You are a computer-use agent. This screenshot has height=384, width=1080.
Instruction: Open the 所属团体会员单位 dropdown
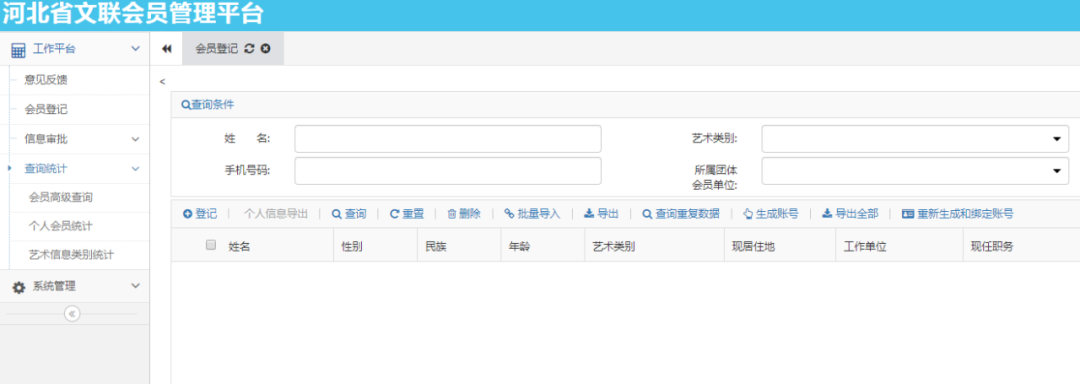(915, 171)
